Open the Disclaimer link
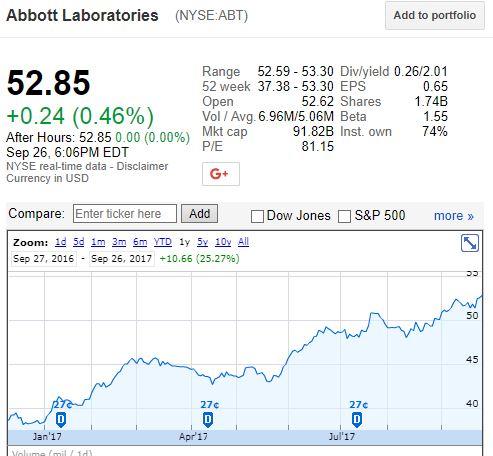The height and width of the screenshot is (456, 493). [x=142, y=166]
